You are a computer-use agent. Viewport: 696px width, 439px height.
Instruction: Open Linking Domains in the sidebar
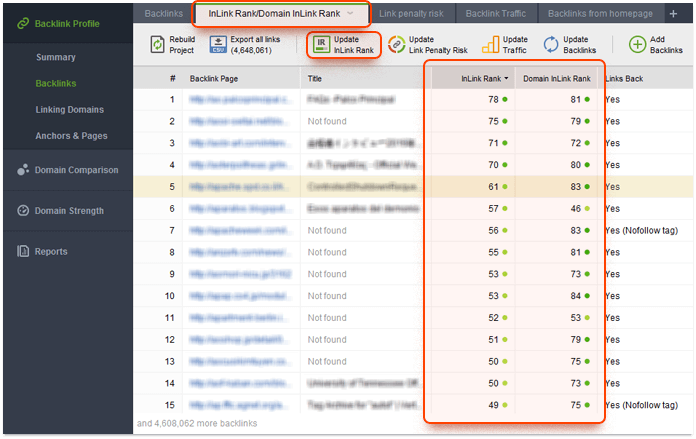[70, 109]
